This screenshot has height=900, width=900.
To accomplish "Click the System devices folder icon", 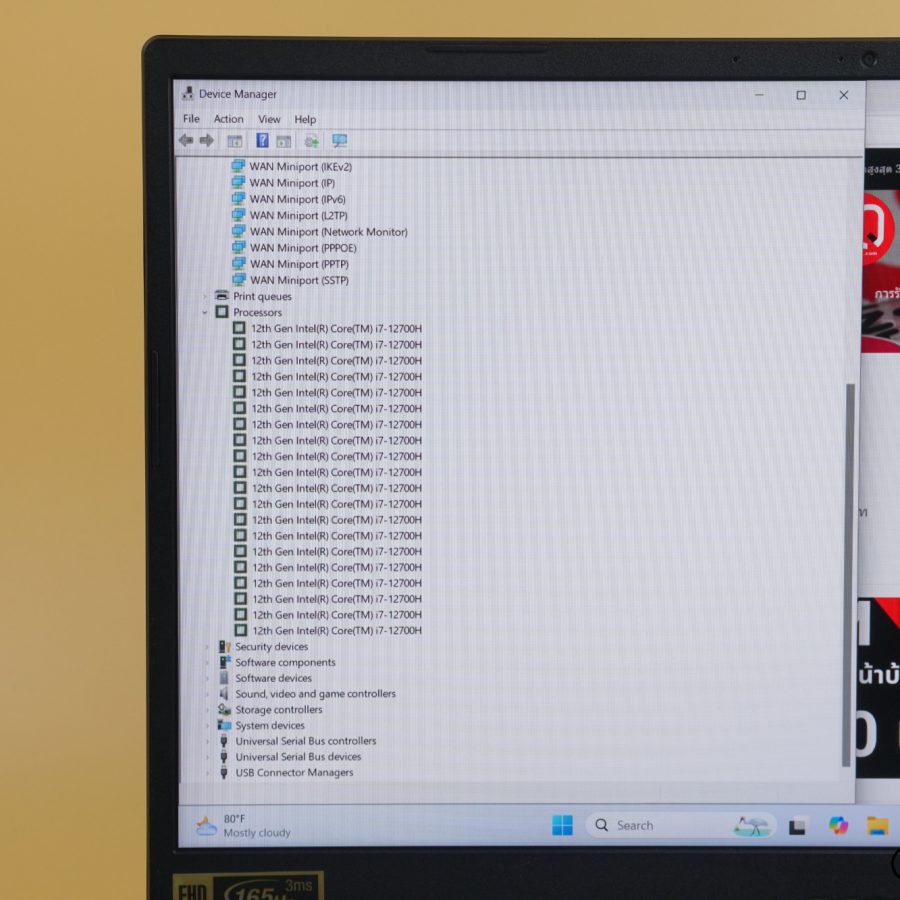I will pos(224,725).
